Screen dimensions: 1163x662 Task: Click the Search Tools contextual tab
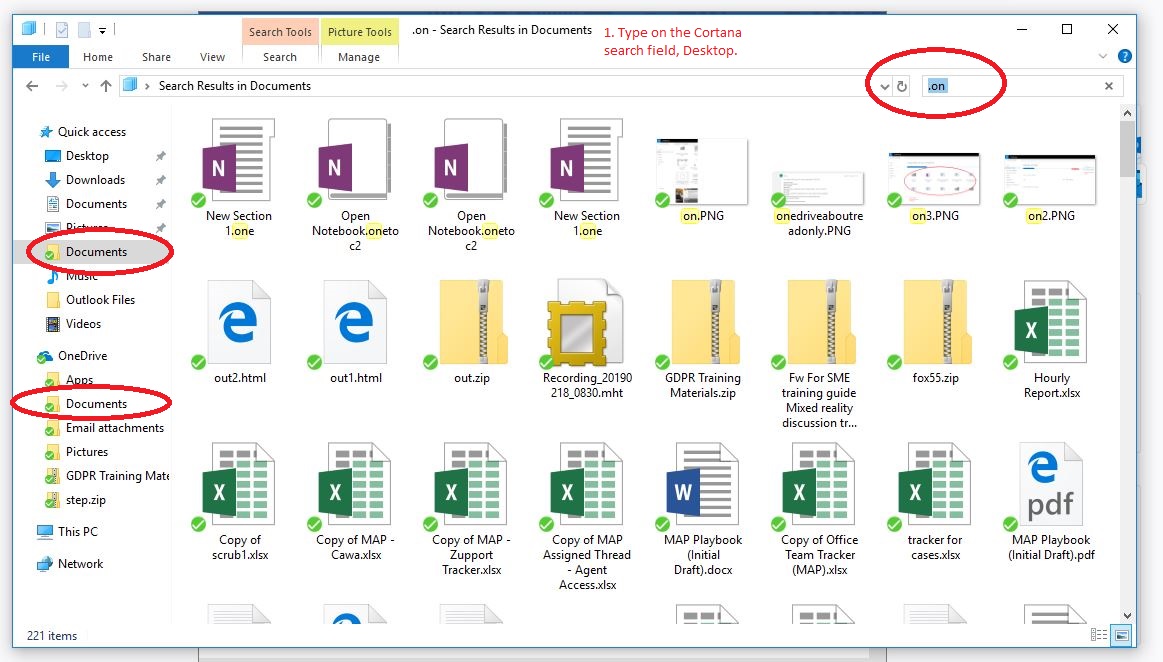(280, 32)
